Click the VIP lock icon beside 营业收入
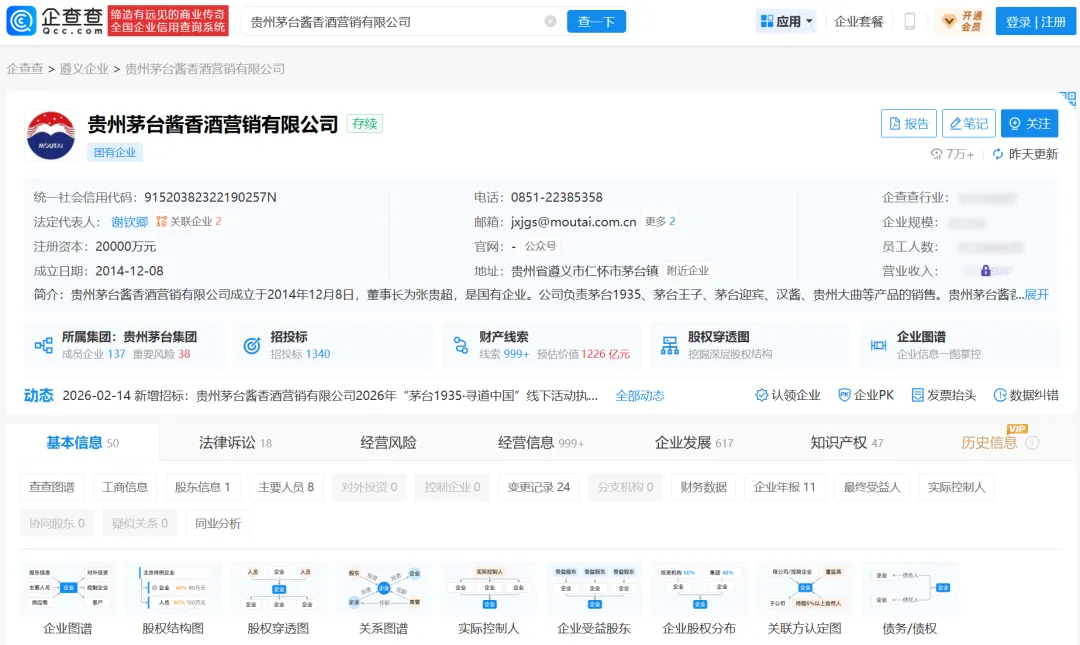The height and width of the screenshot is (645, 1080). (986, 271)
